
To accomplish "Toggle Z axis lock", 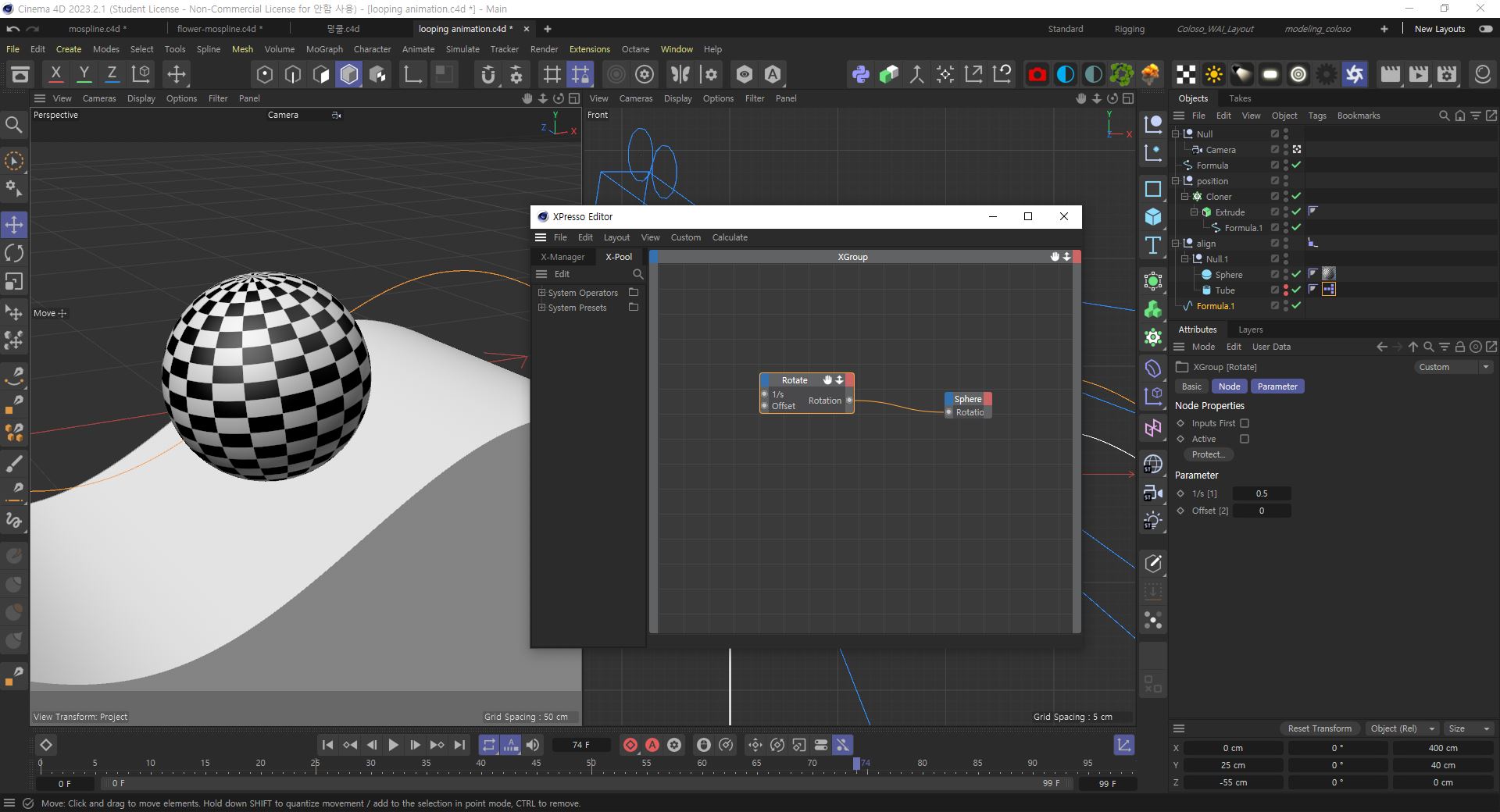I will point(112,74).
